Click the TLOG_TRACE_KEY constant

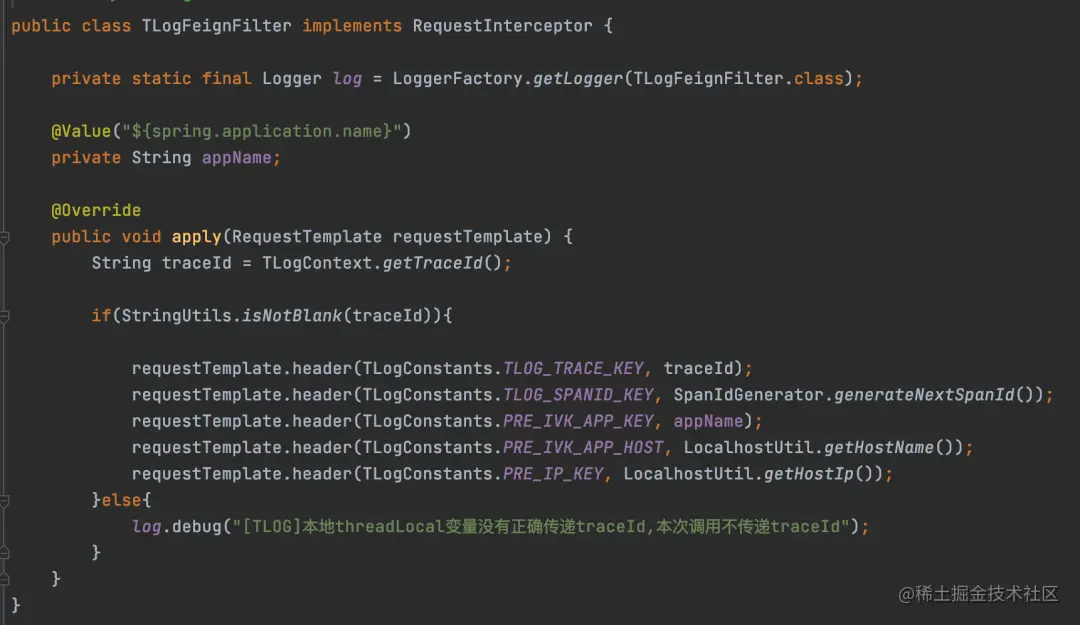click(573, 369)
